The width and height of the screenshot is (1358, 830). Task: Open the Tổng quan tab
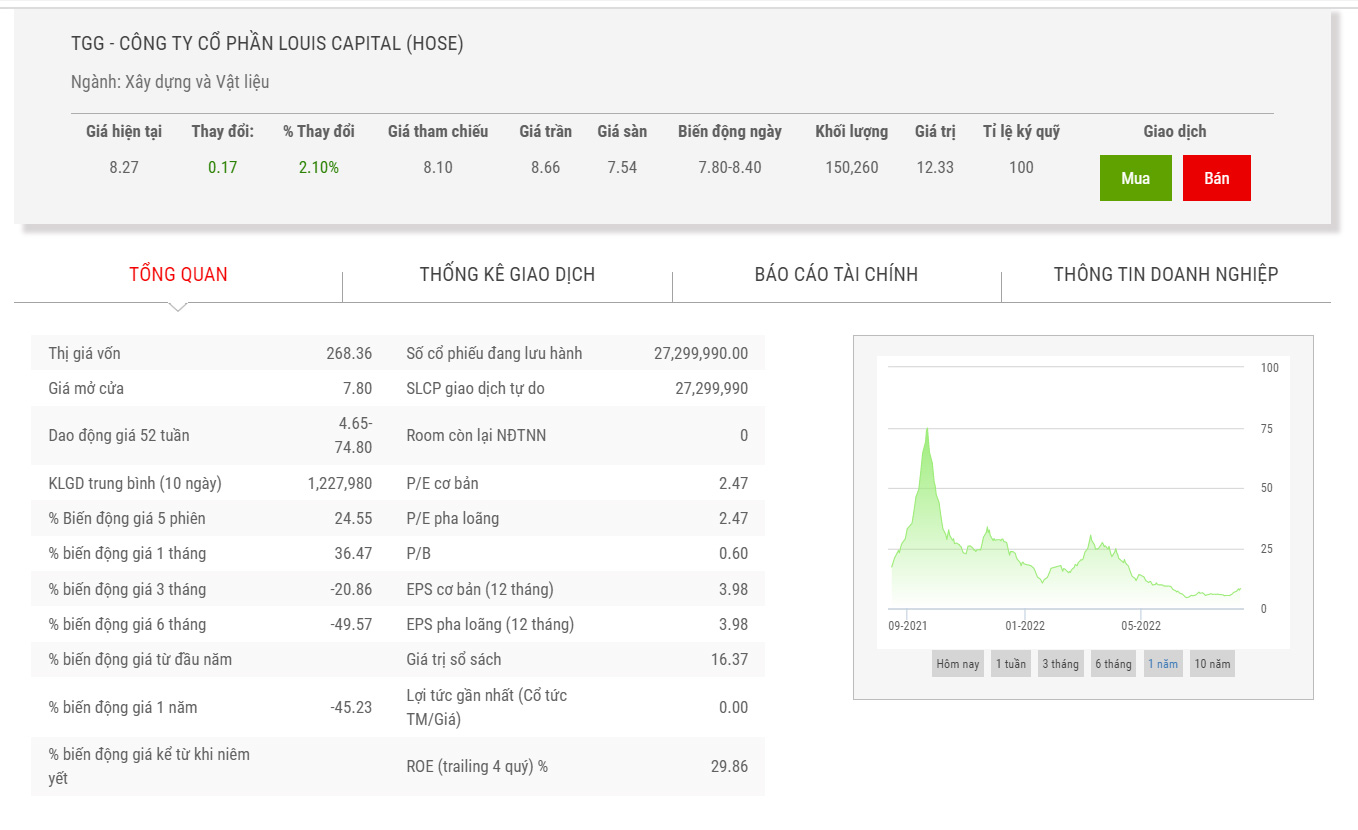point(178,274)
